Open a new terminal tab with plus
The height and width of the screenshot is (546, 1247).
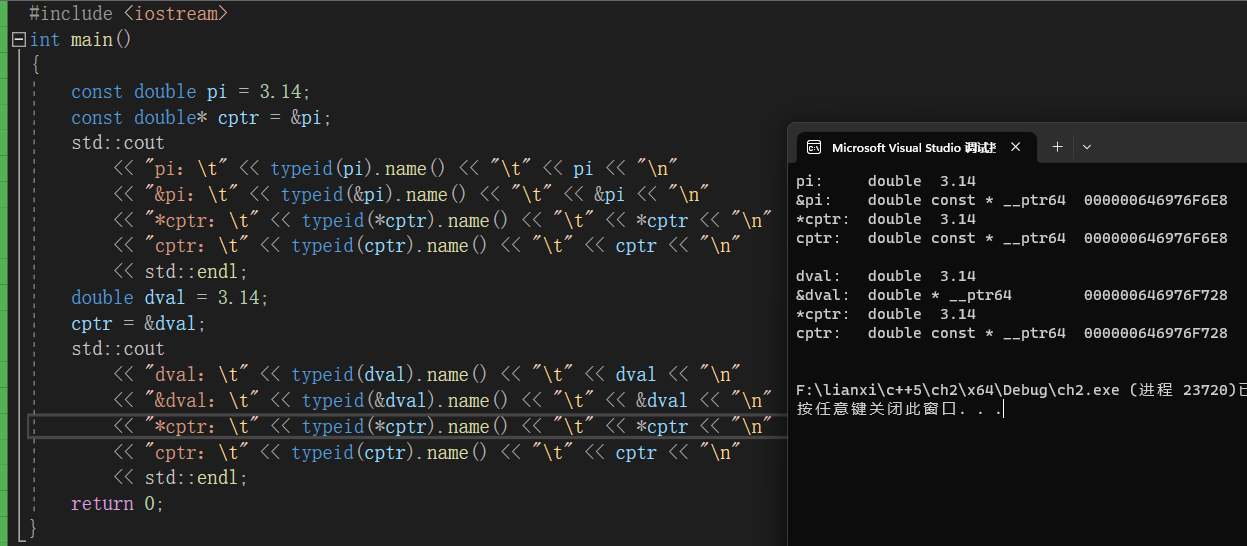click(x=1057, y=147)
